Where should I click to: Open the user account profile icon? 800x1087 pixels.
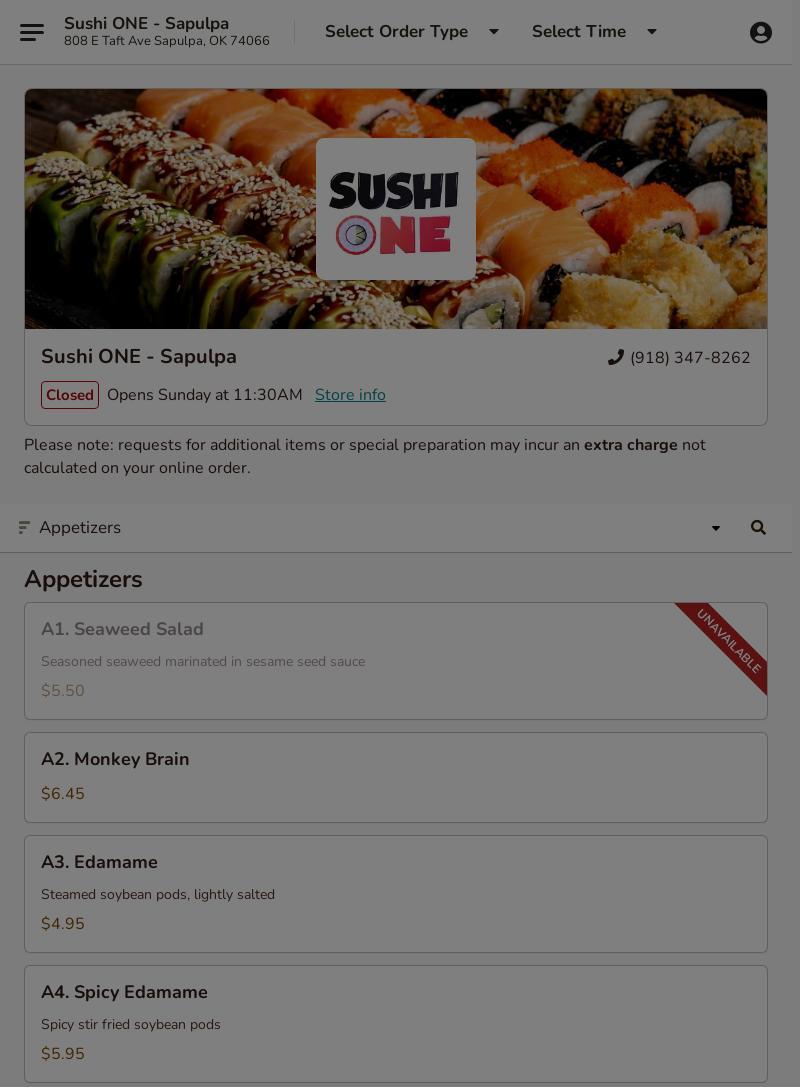[x=760, y=32]
